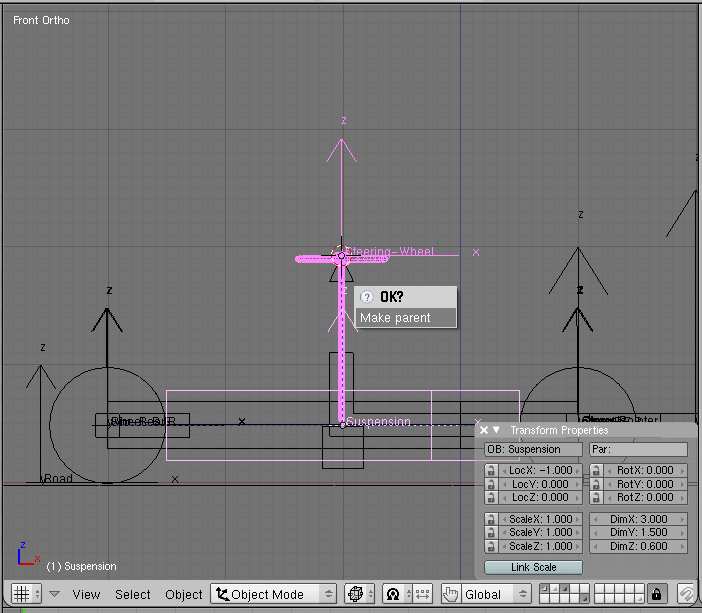Open the Global orientation dropdown
The height and width of the screenshot is (613, 702).
[x=495, y=594]
